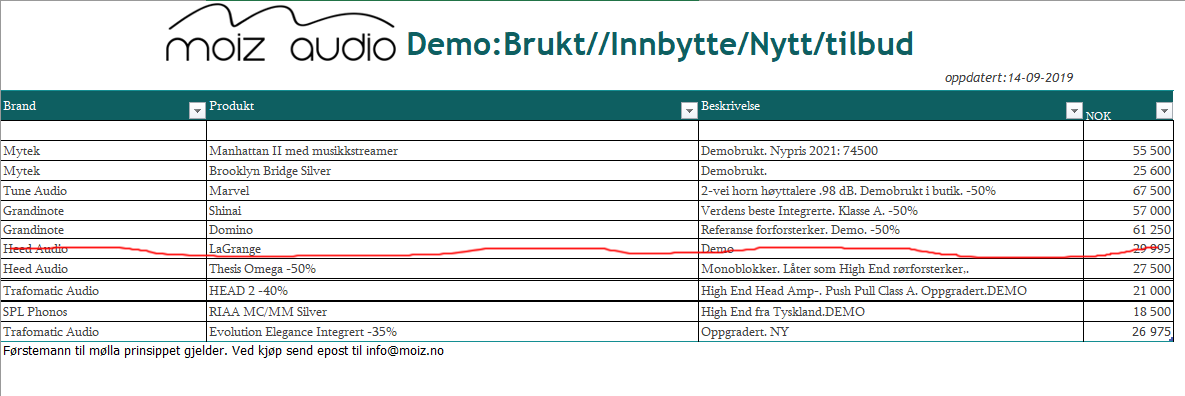Select Manhattan II med musikkstreamer cell
Viewport: 1185px width, 396px height.
tap(452, 151)
